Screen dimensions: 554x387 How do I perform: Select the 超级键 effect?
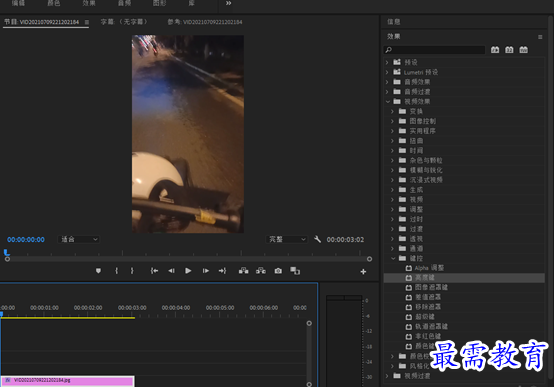pos(424,317)
